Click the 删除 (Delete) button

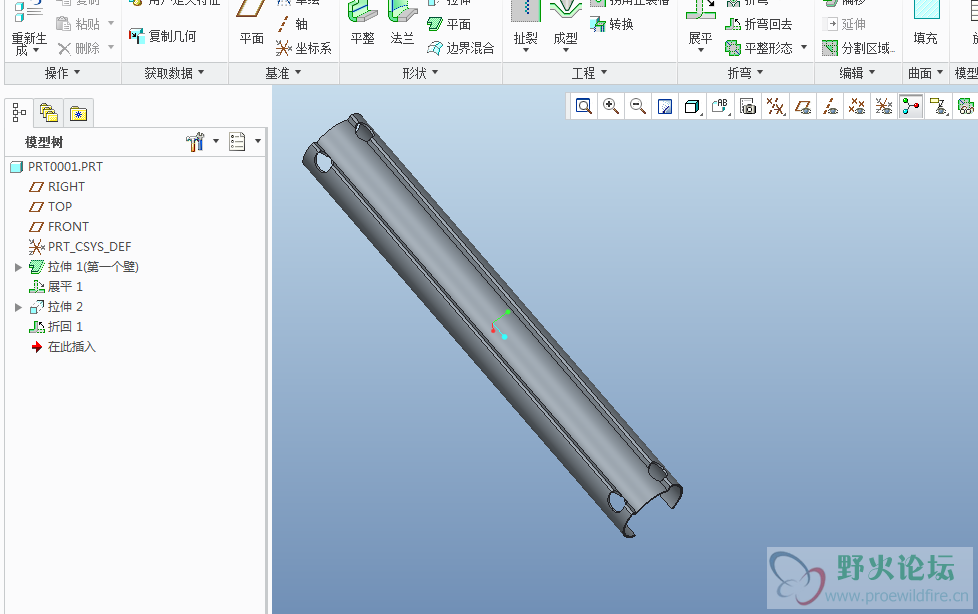[78, 48]
